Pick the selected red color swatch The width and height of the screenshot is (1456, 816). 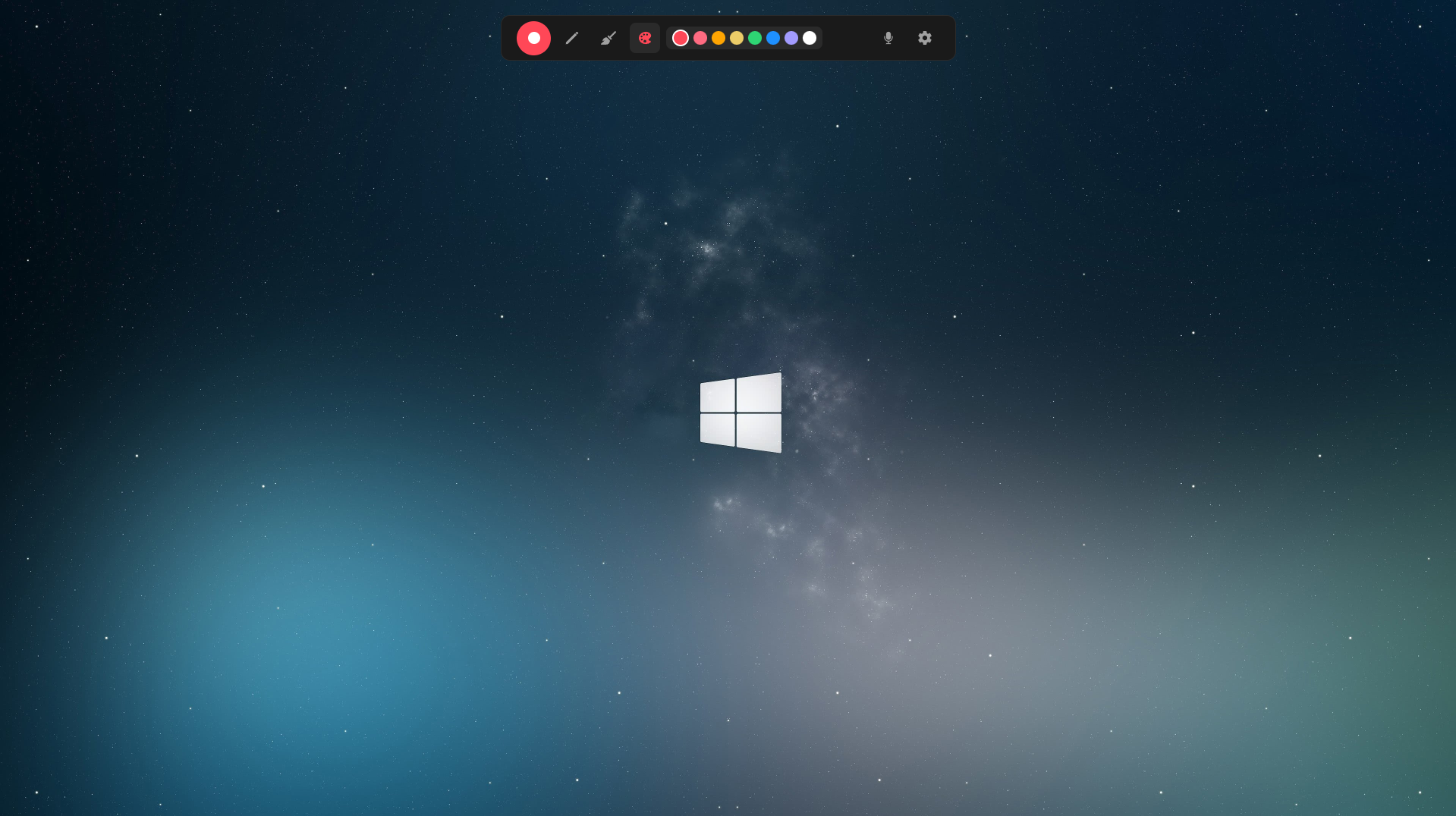point(681,38)
